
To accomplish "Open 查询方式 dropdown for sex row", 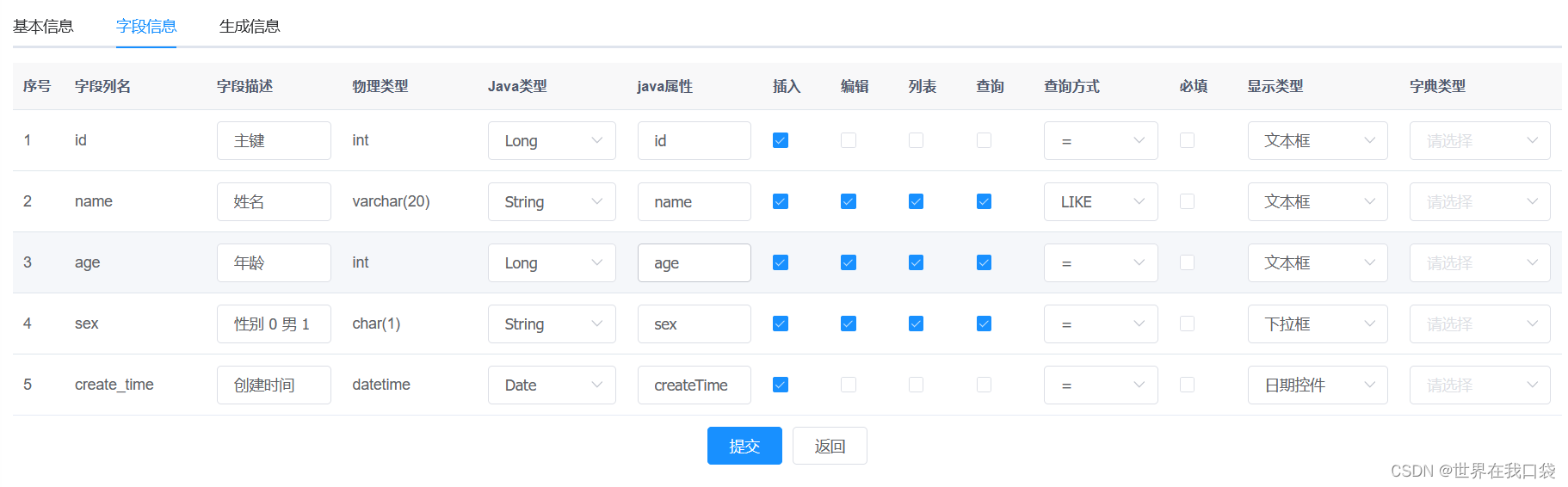I will pos(1101,324).
